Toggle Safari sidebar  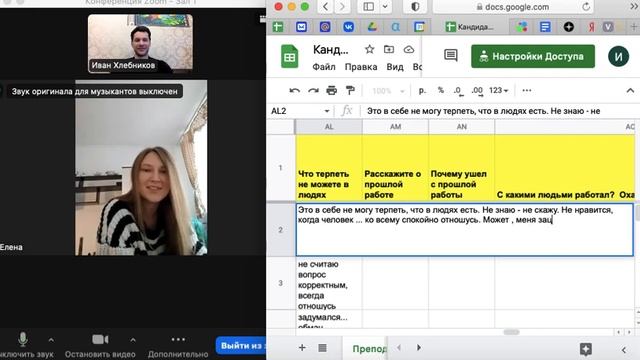click(x=369, y=7)
